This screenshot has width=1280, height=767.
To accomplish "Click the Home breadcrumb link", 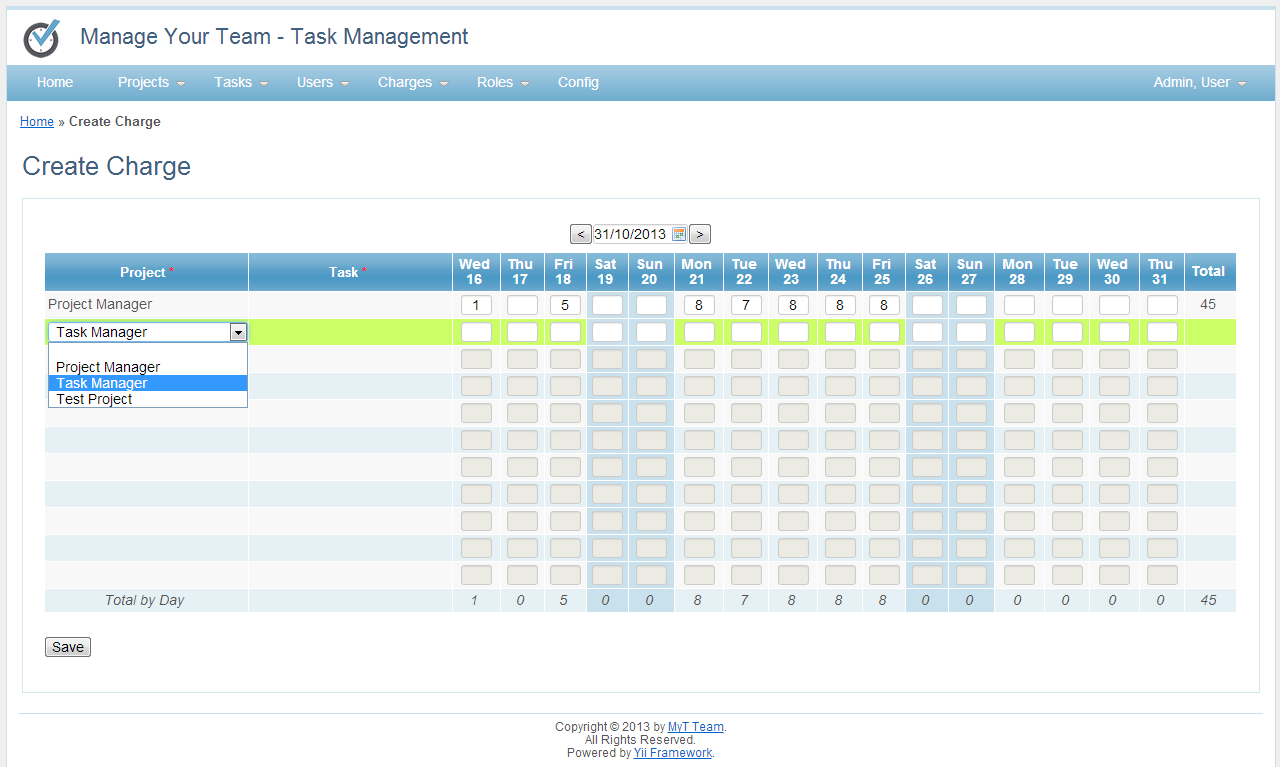I will click(x=37, y=121).
